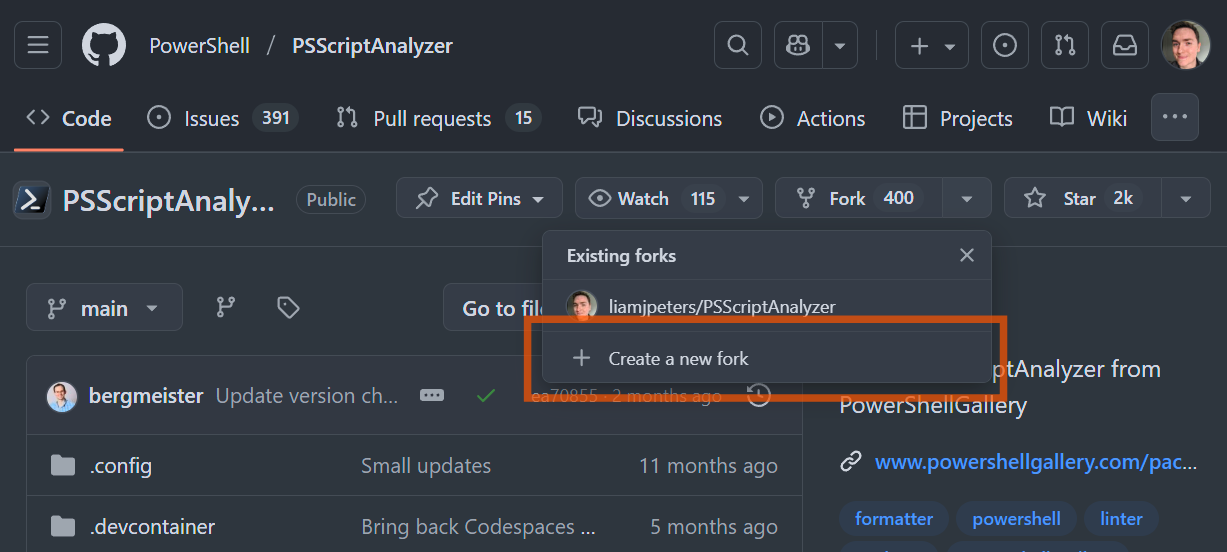
Task: Open www.powershellgallery.com link
Action: point(1036,462)
